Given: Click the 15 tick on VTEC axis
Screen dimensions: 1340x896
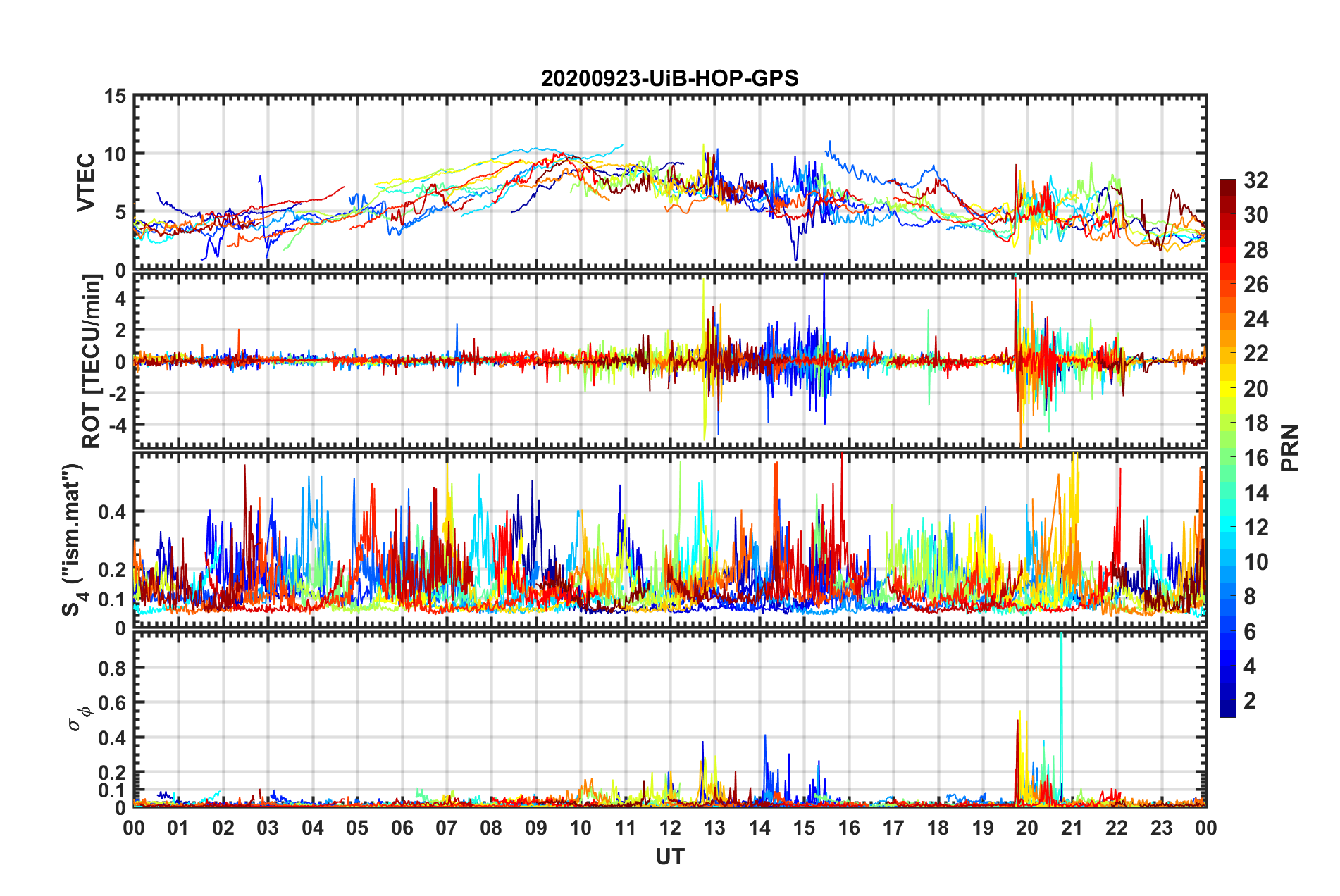Looking at the screenshot, I should pos(114,97).
